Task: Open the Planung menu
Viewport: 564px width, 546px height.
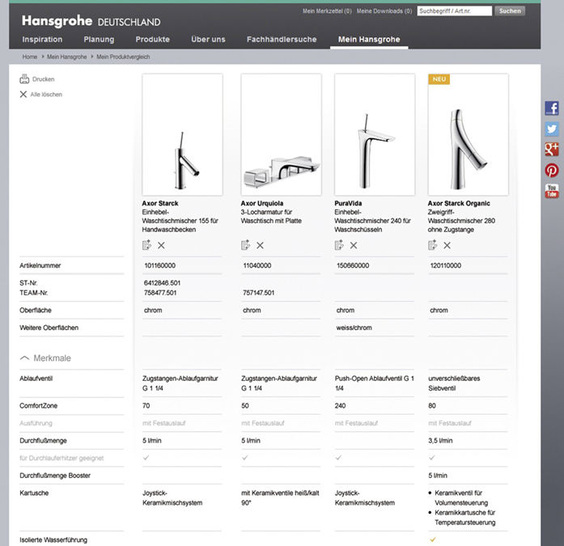Action: pos(99,40)
